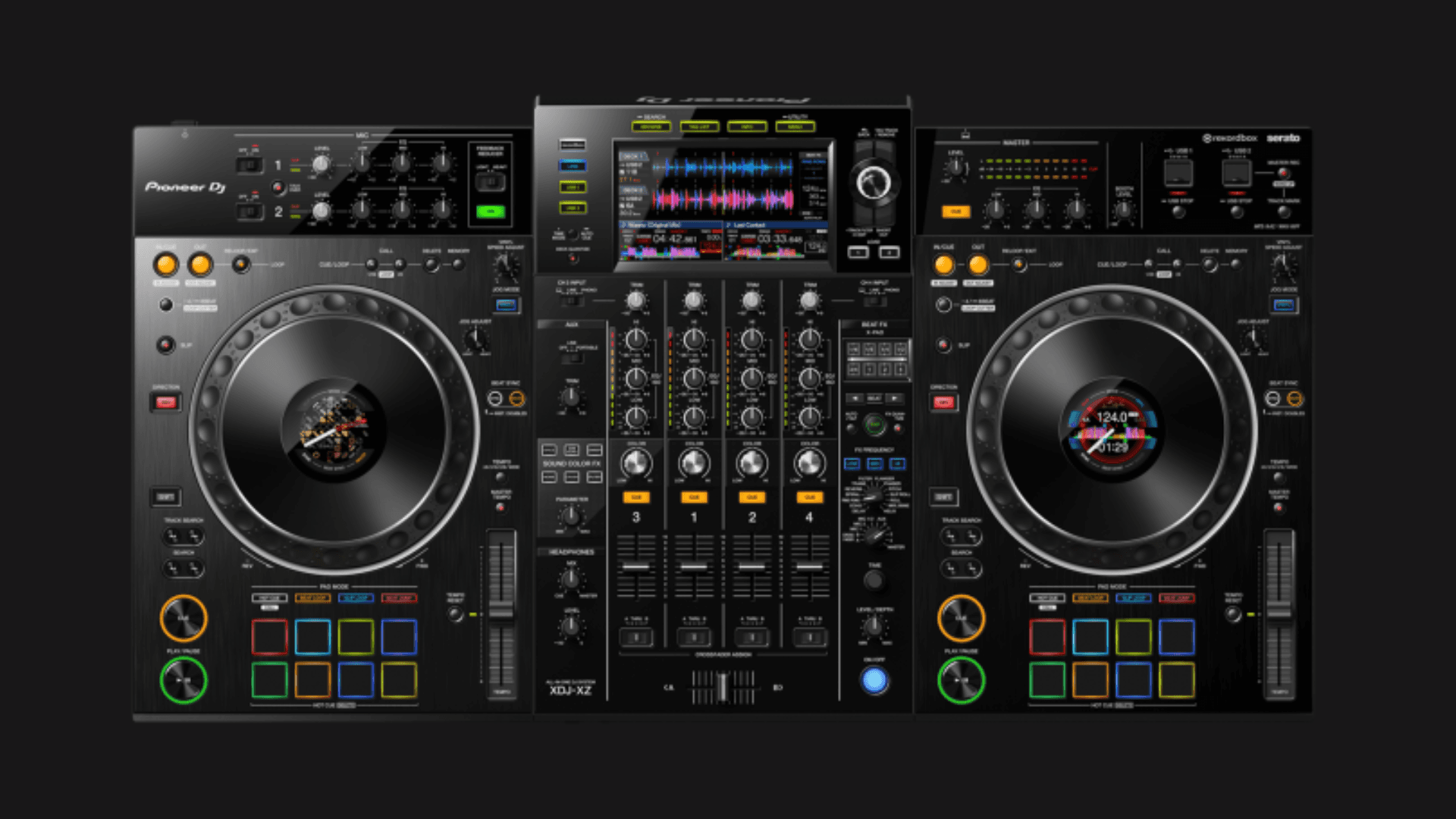Screen dimensions: 1456x819
Task: Select the BEAT JUMP pad mode on right deck
Action: point(1177,598)
